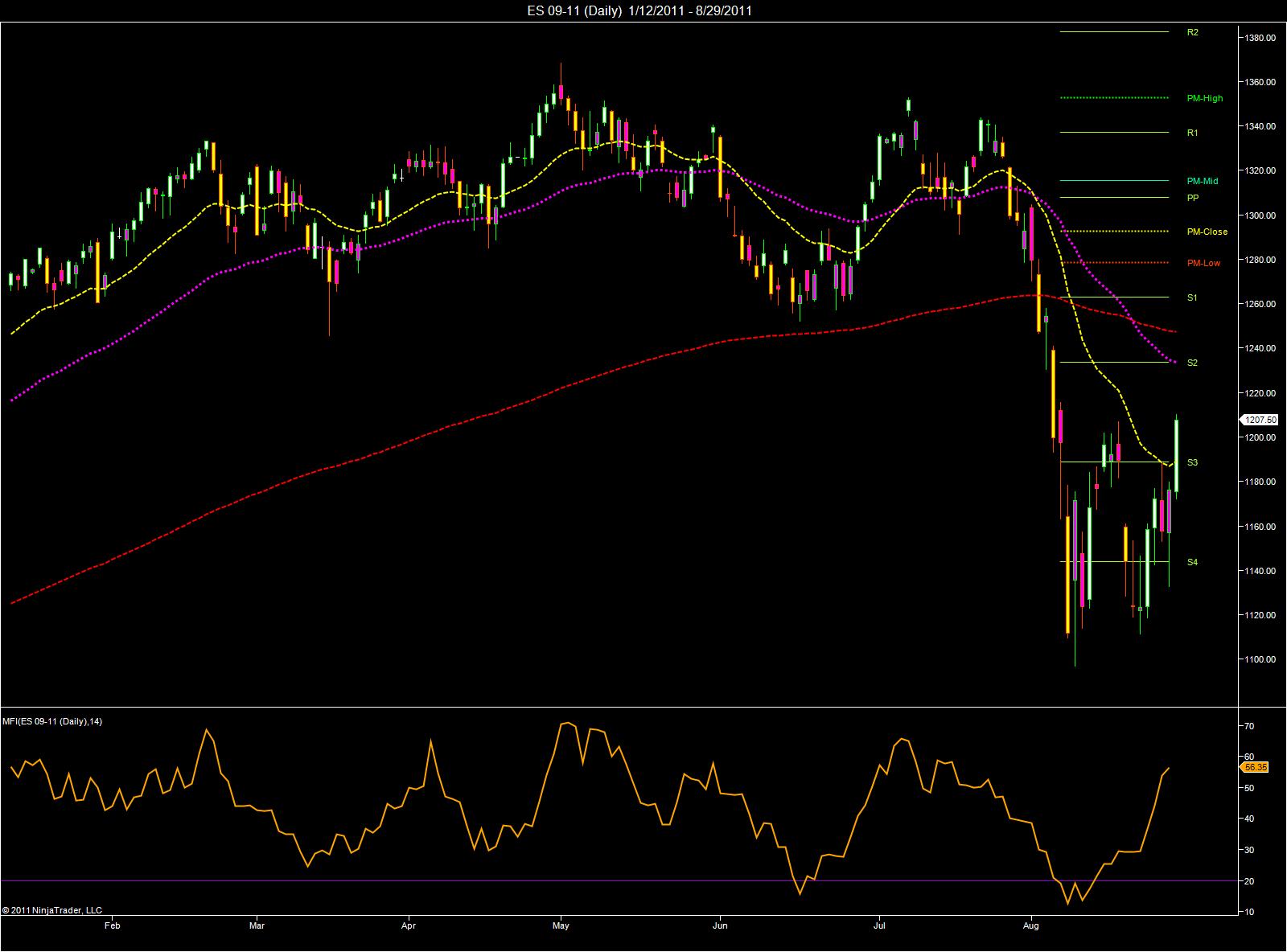Click the 1180.00 price axis label
1287x952 pixels.
[1261, 482]
